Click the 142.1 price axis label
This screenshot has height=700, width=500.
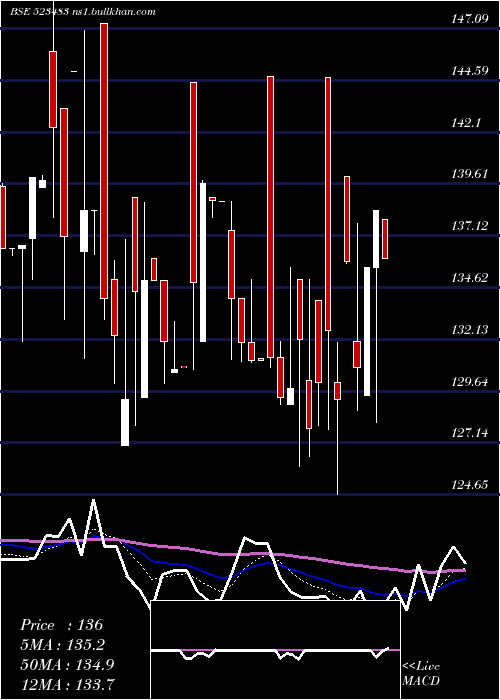[x=466, y=122]
